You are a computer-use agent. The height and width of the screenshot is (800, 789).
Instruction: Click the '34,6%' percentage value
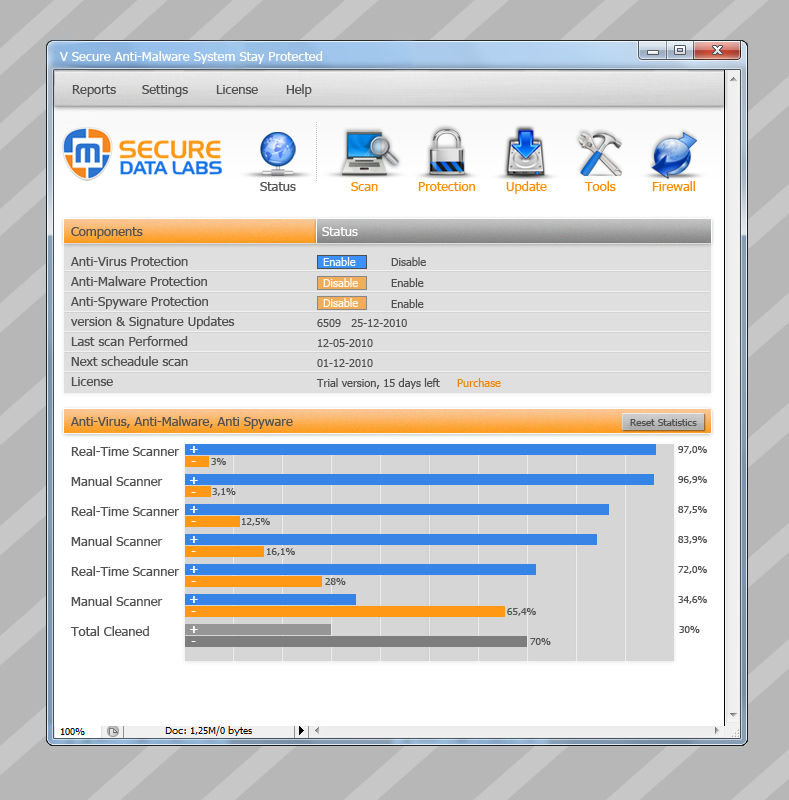pos(692,599)
